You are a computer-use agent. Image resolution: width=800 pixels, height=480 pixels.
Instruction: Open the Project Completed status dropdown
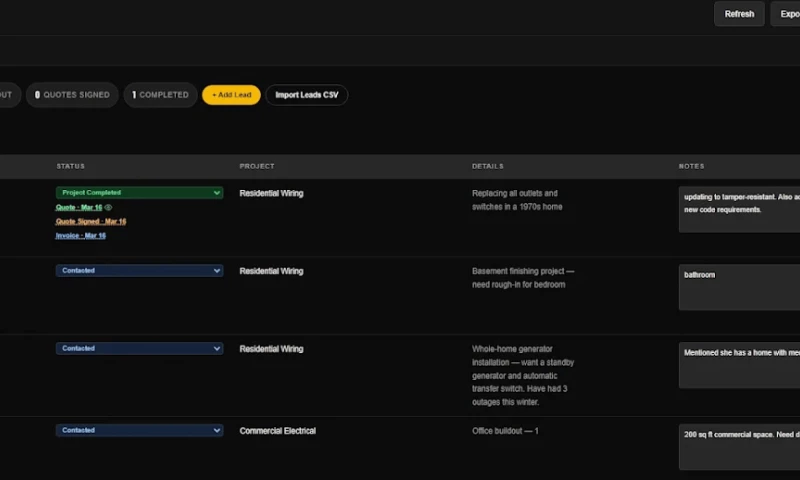(139, 192)
